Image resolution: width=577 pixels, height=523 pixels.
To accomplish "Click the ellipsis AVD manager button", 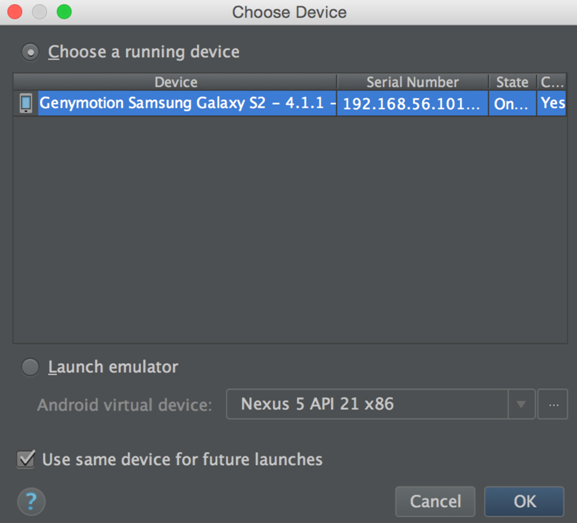I will tap(553, 404).
